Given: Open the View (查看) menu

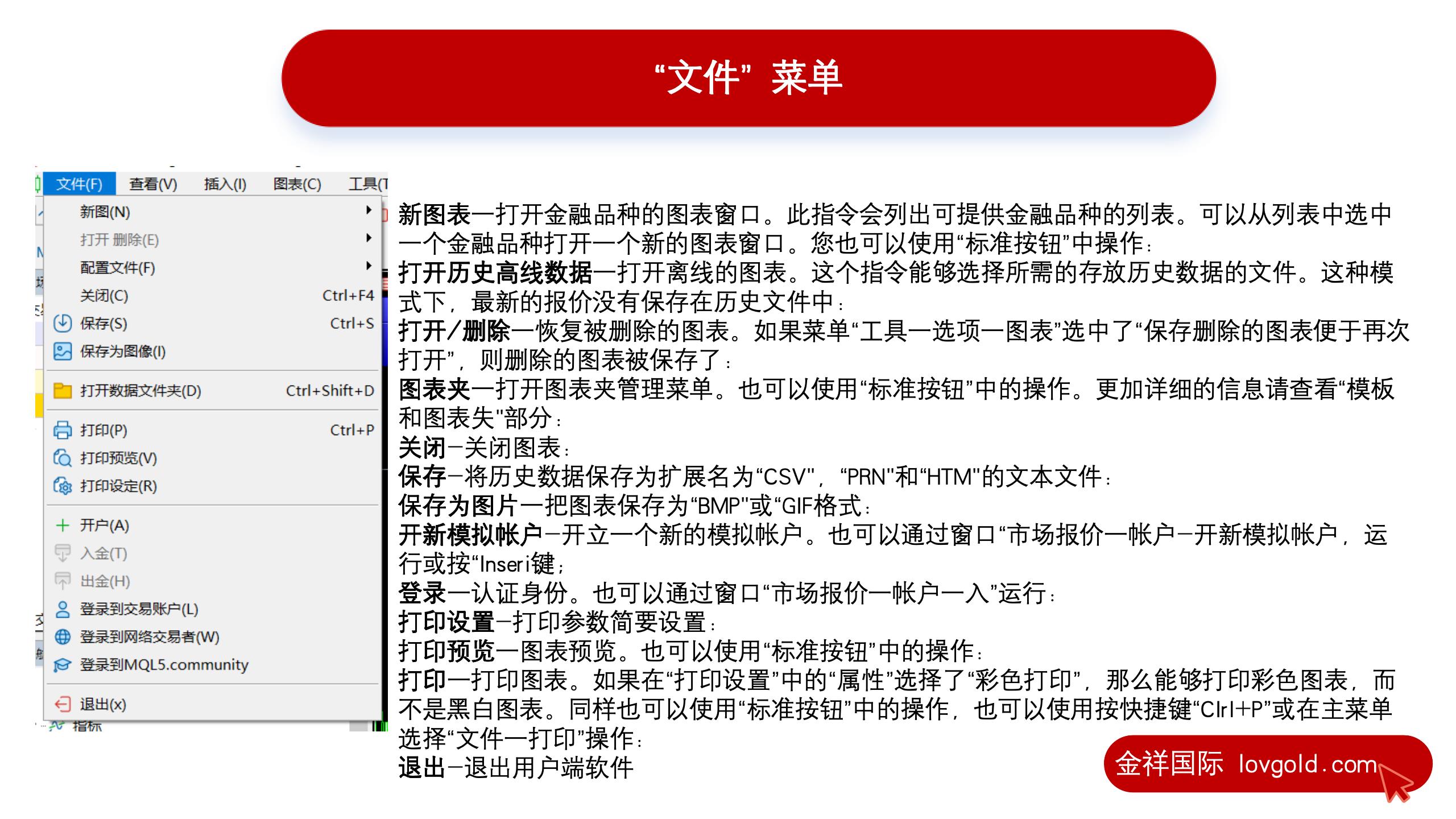Looking at the screenshot, I should coord(153,184).
